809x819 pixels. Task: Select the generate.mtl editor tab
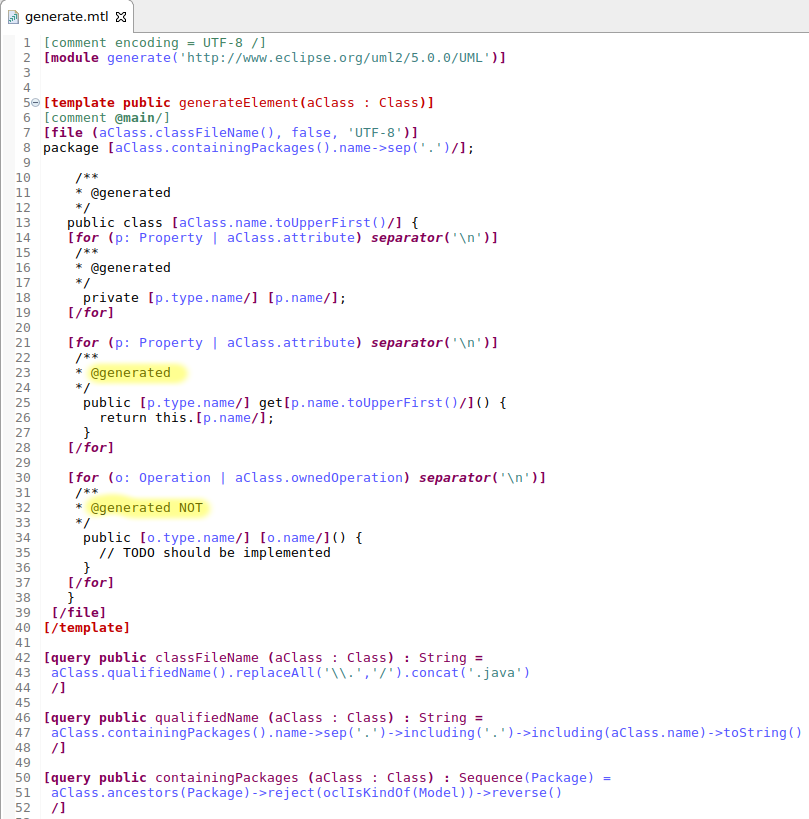tap(65, 16)
